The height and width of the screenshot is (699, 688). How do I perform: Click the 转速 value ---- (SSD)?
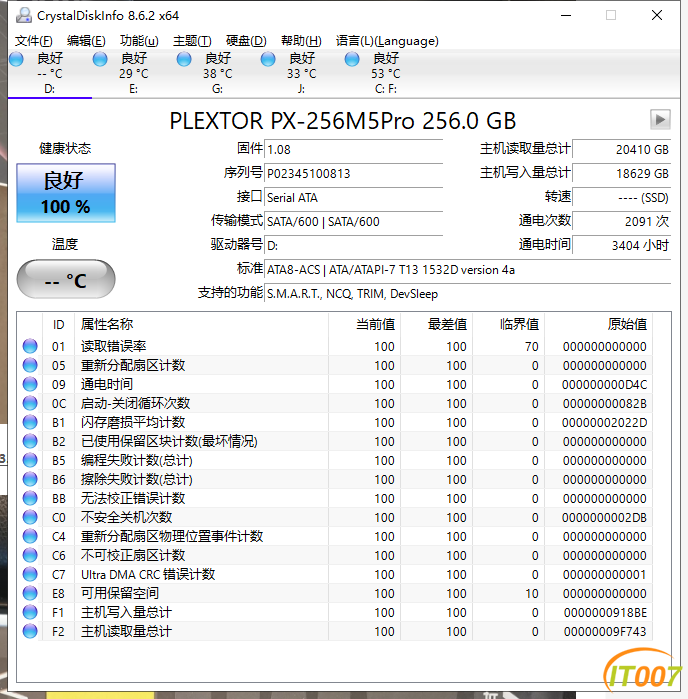(x=622, y=197)
